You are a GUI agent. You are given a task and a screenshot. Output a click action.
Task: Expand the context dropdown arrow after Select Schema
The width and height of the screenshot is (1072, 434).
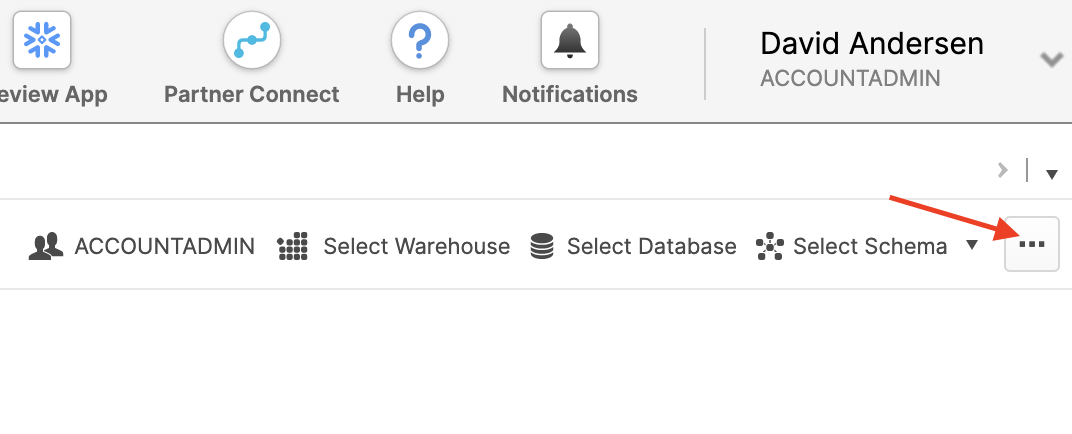(972, 246)
